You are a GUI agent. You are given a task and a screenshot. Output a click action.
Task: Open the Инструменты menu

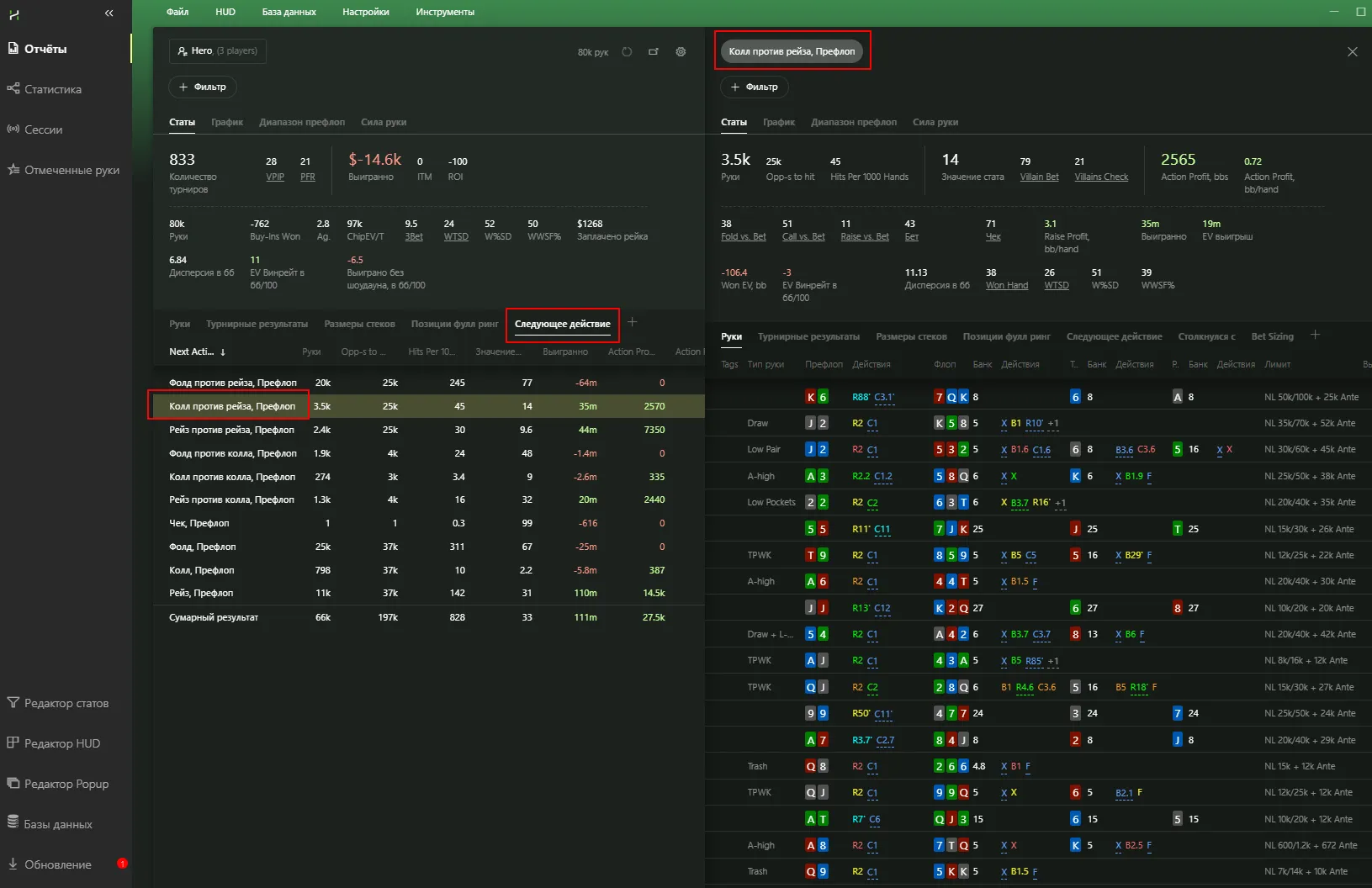(444, 12)
